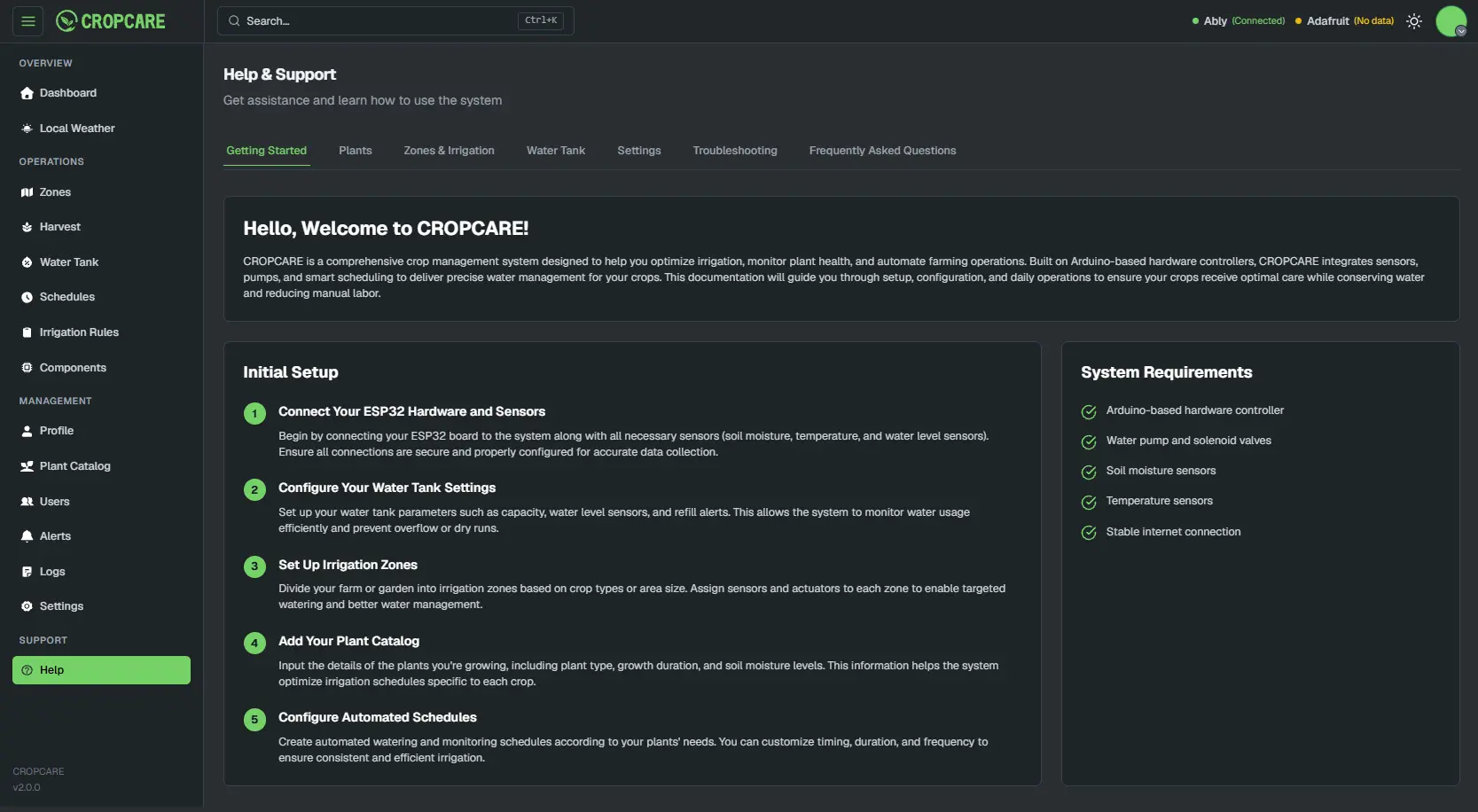Open the Zones & Irrigation tab
Screen dimensions: 1478x812
(x=450, y=151)
